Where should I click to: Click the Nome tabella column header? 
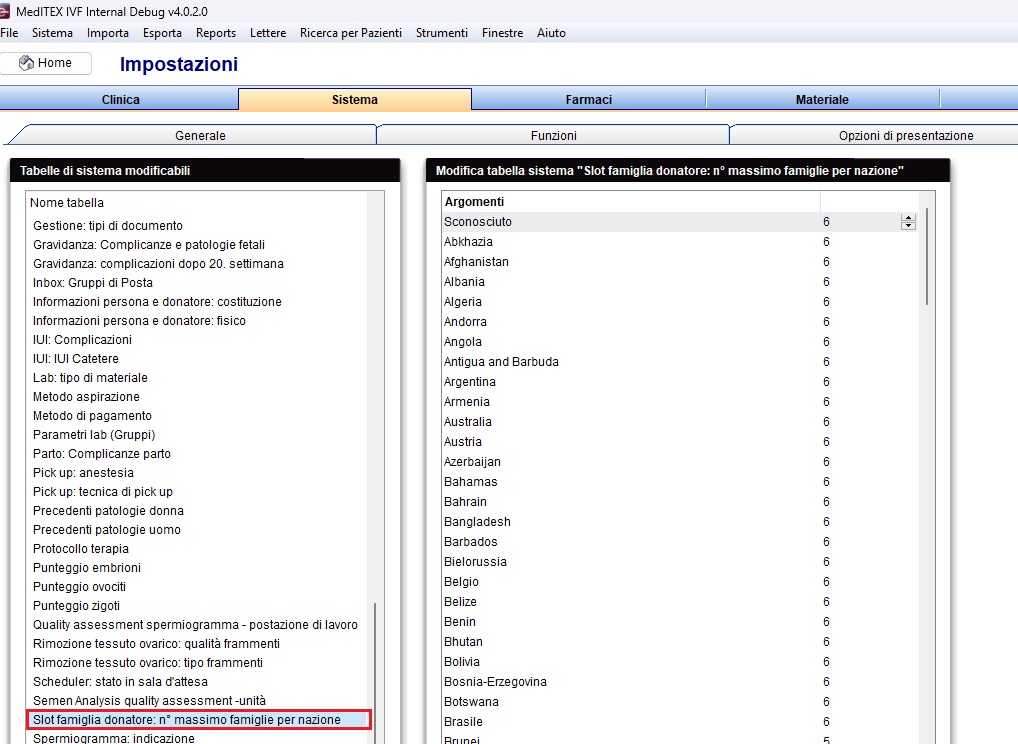tap(197, 203)
